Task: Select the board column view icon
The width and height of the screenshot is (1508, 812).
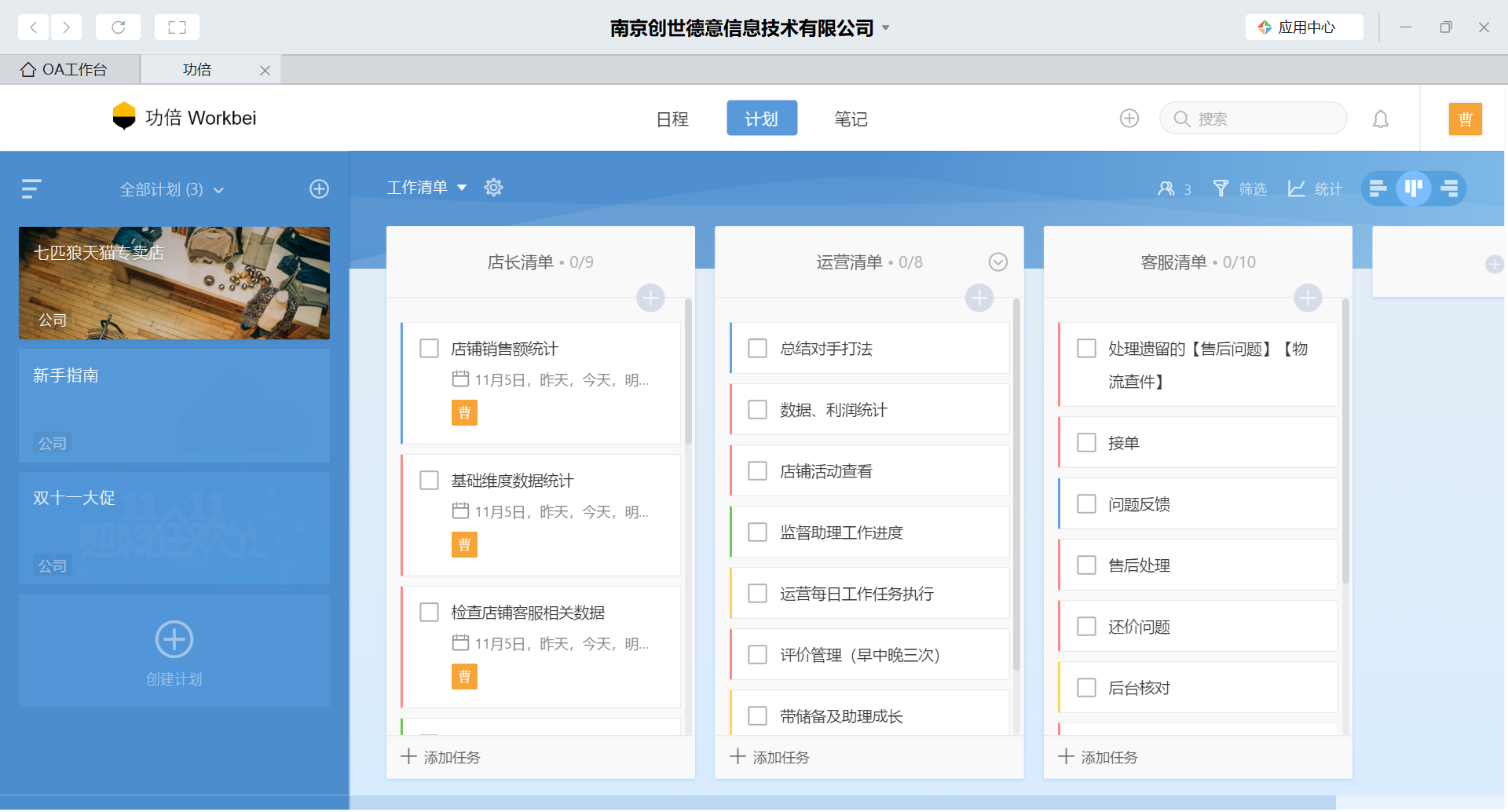Action: (x=1414, y=188)
